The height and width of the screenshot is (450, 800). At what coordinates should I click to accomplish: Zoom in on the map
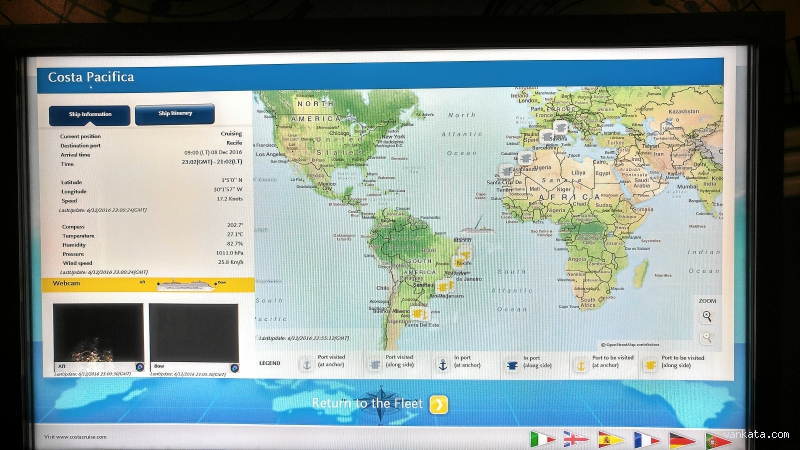point(707,316)
